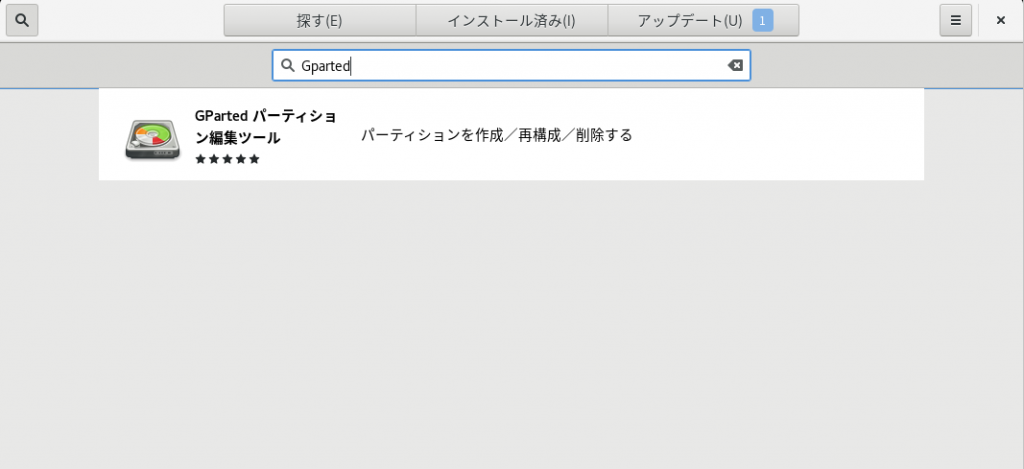
Task: Click the middle star of GParted rating
Action: coord(227,159)
